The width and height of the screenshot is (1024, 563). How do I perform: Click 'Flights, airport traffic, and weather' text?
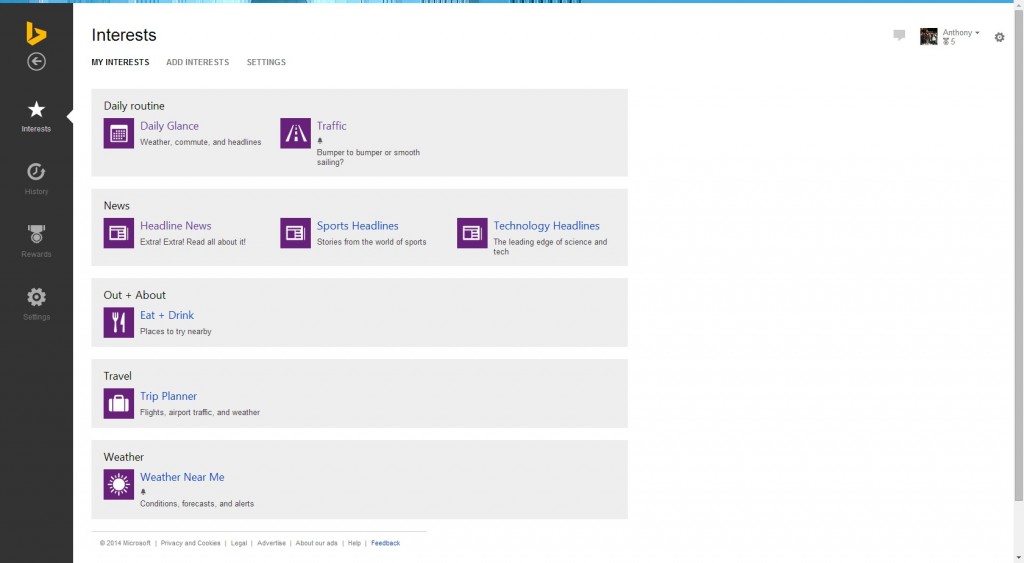coord(200,412)
